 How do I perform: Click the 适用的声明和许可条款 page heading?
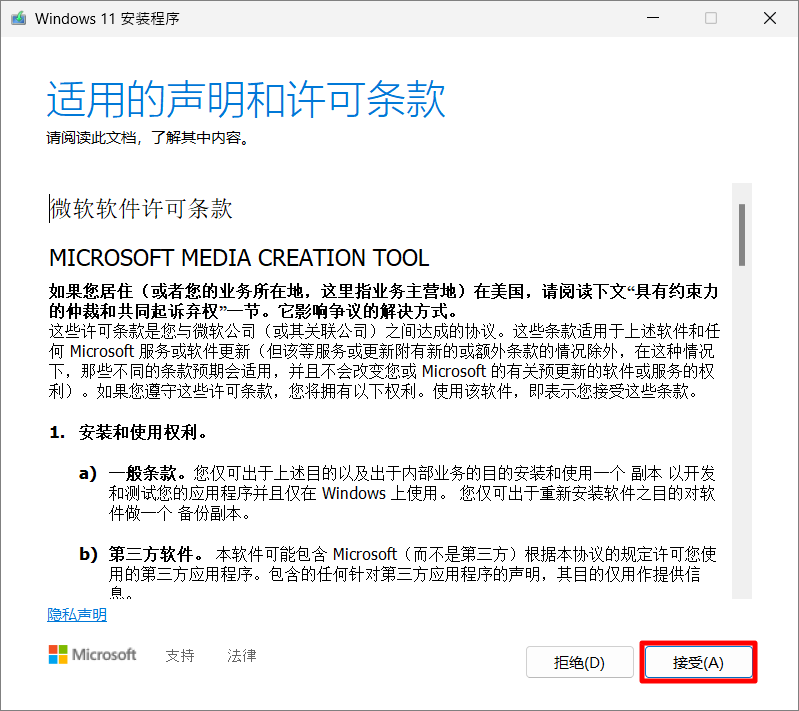point(246,101)
